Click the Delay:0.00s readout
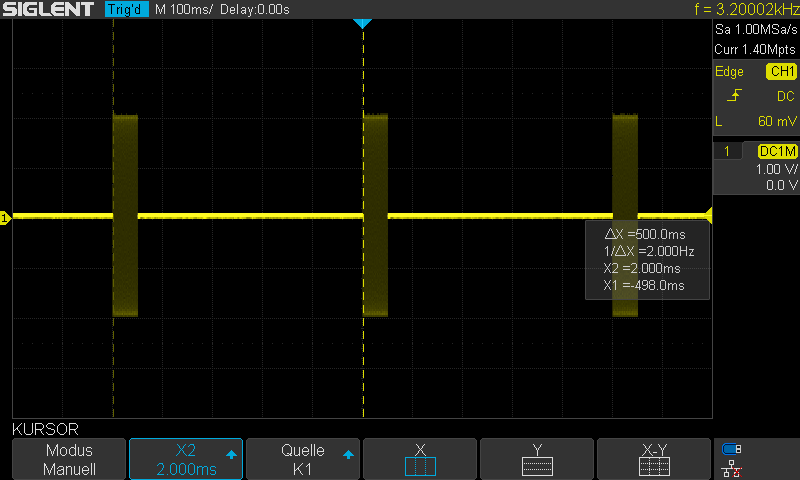This screenshot has width=800, height=480. (255, 9)
